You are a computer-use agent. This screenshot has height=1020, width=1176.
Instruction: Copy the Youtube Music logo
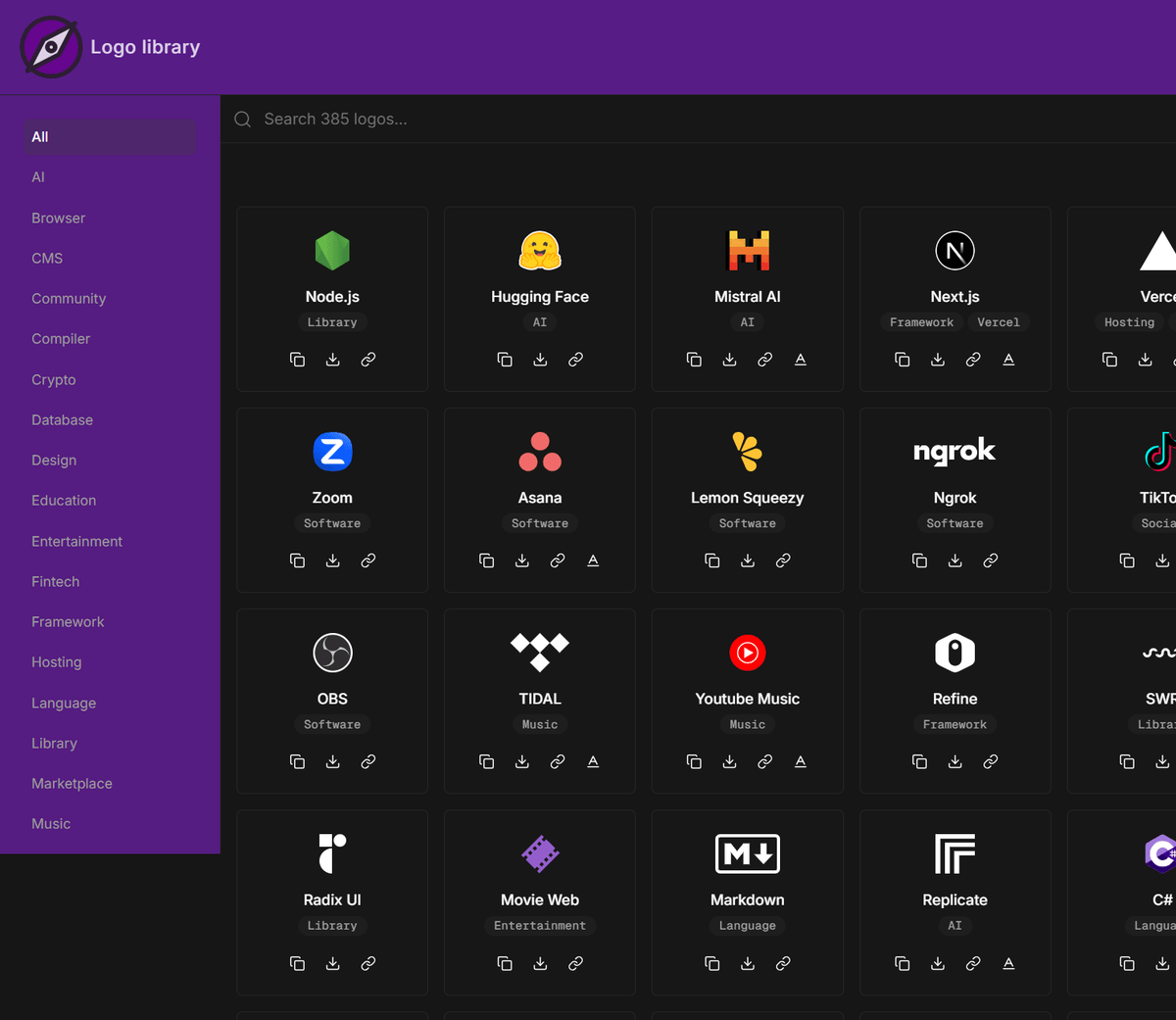point(694,761)
